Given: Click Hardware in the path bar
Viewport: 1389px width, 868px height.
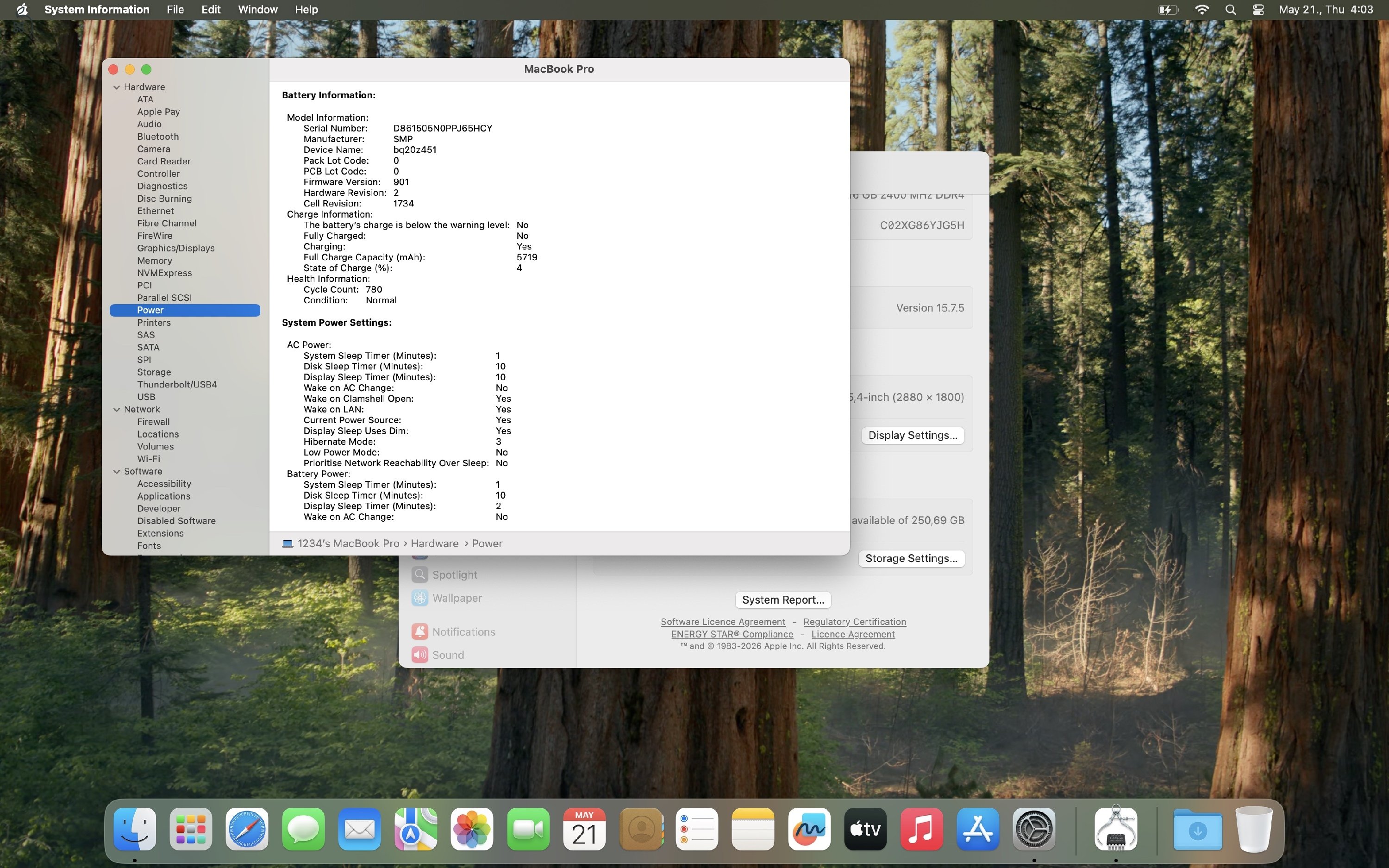Looking at the screenshot, I should (434, 543).
